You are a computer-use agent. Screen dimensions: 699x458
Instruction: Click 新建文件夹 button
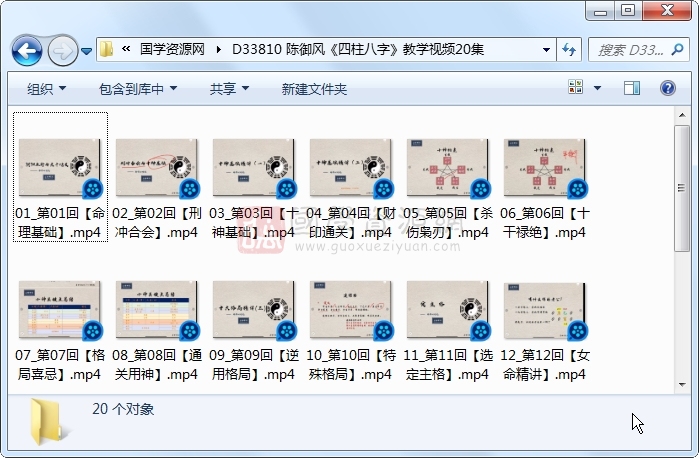314,89
